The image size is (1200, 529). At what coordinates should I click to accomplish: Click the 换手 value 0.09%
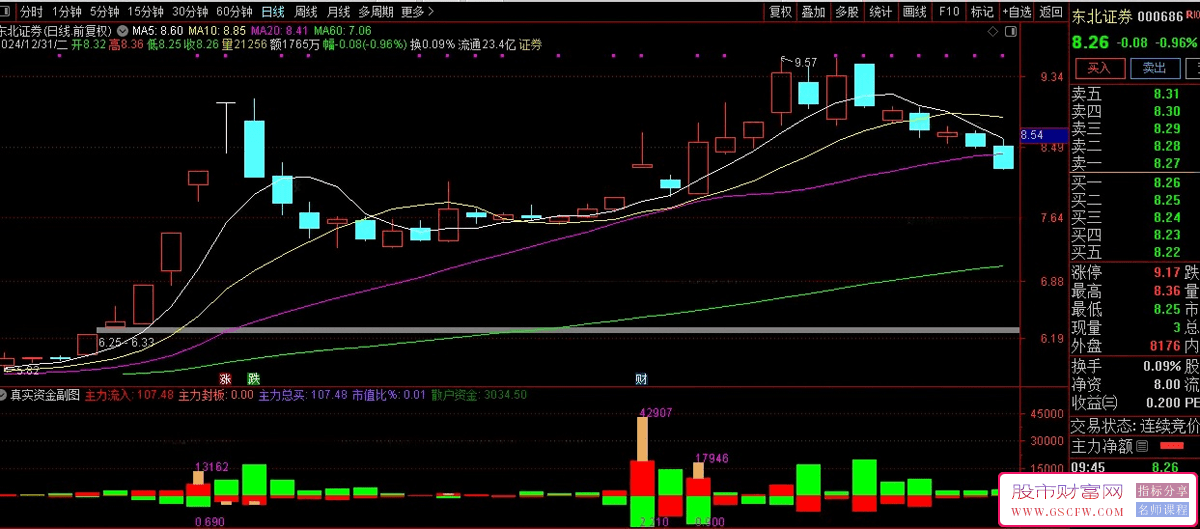1162,366
